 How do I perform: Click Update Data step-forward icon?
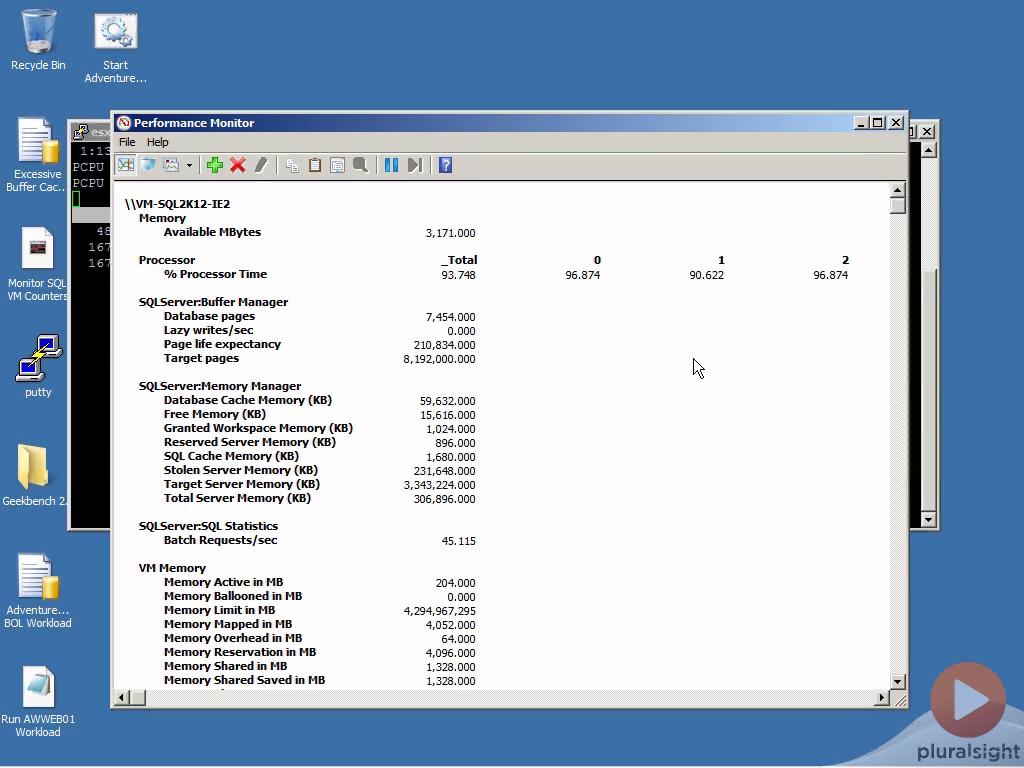415,165
